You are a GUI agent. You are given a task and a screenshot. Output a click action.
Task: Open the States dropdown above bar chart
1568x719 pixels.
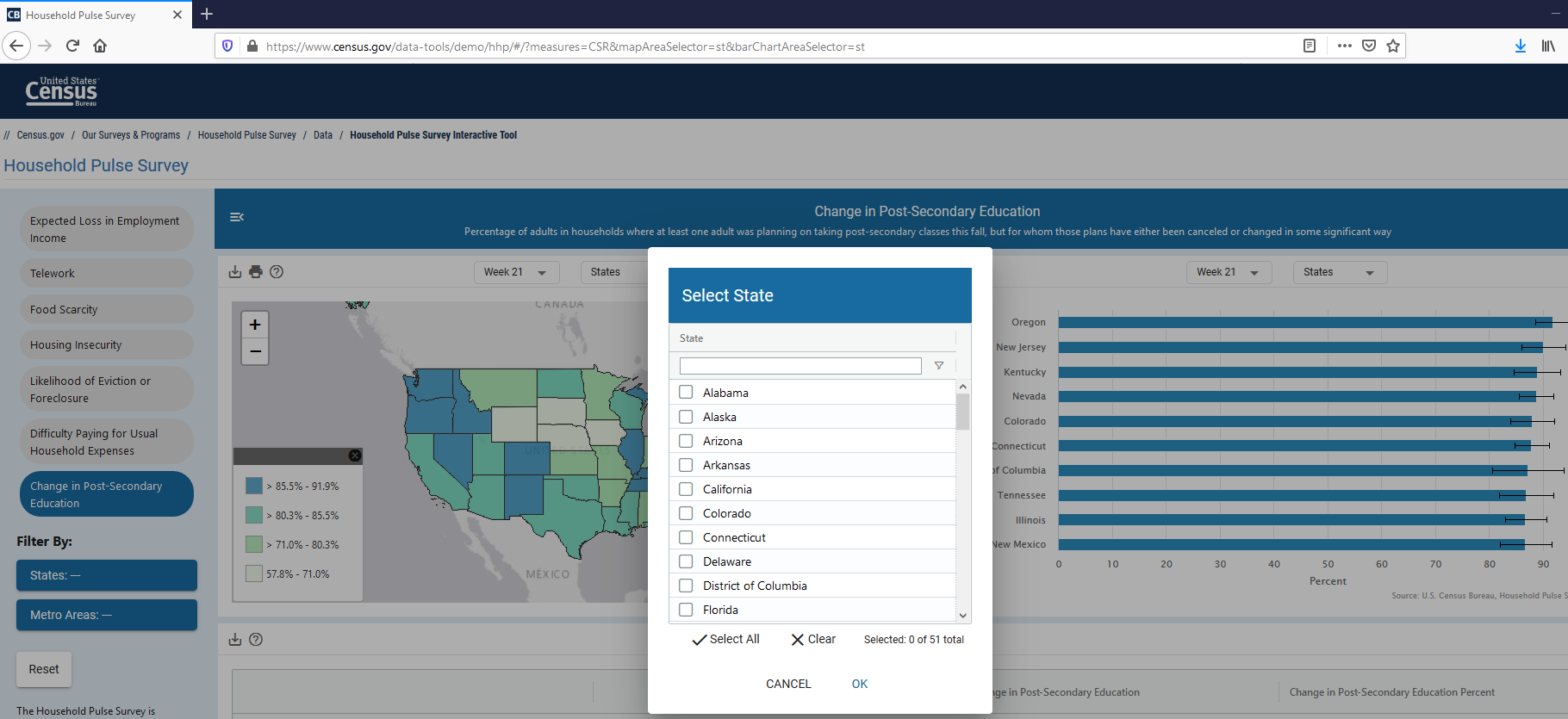tap(1339, 272)
